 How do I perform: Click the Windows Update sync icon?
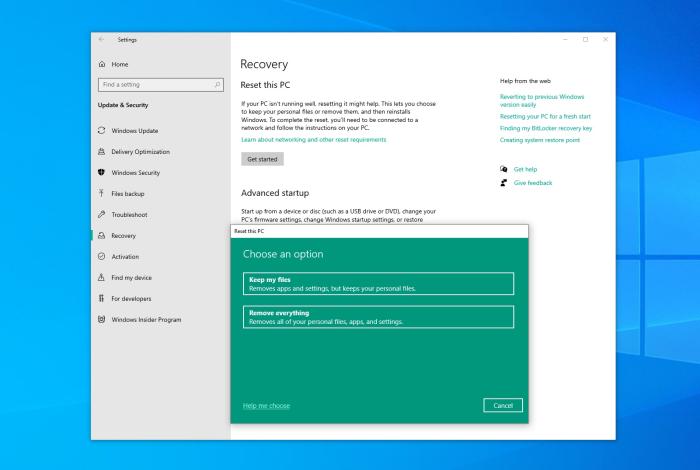101,131
